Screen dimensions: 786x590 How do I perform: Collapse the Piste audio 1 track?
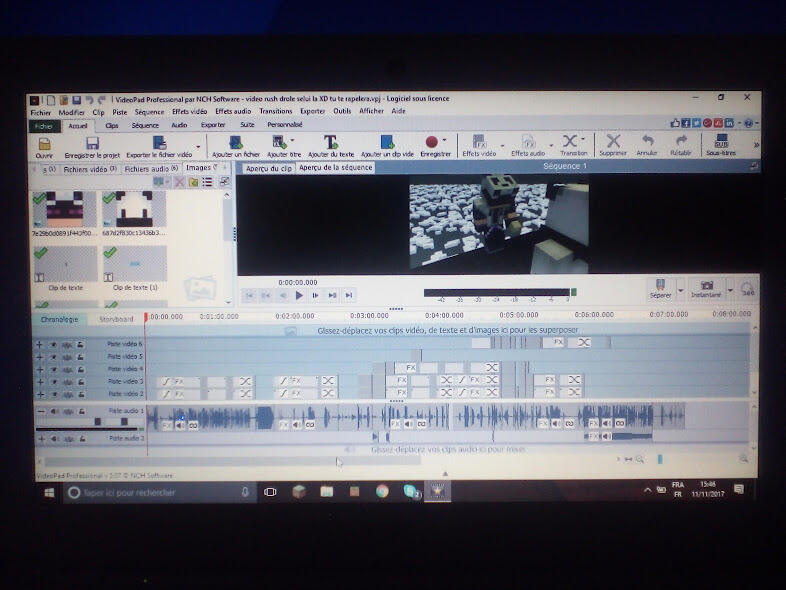pyautogui.click(x=40, y=411)
